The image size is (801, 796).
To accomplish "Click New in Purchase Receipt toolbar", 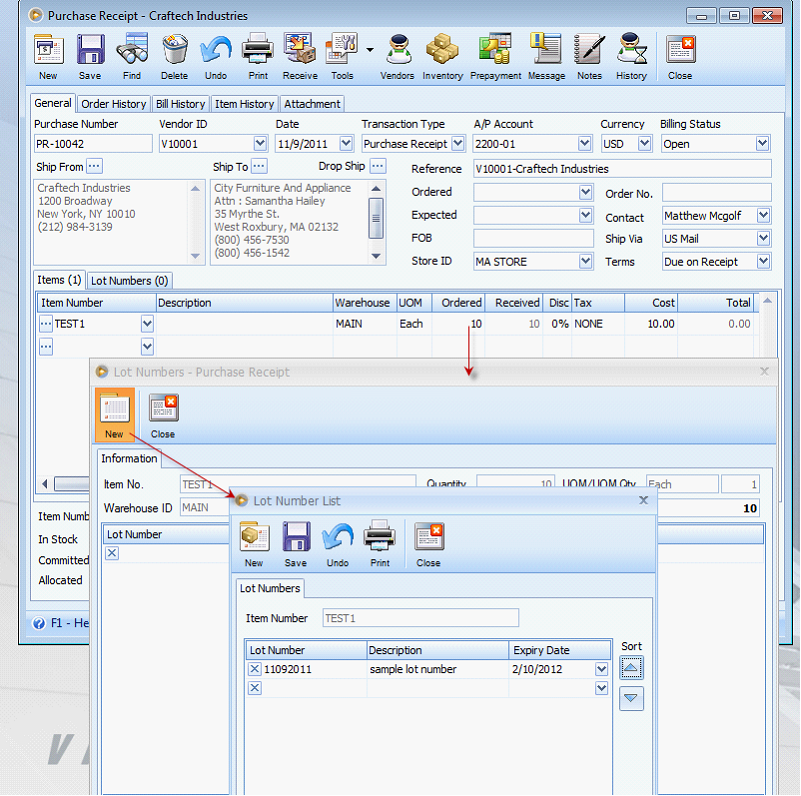I will click(49, 56).
